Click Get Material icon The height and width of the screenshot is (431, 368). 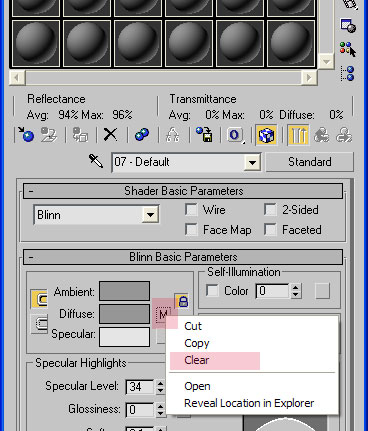click(26, 135)
